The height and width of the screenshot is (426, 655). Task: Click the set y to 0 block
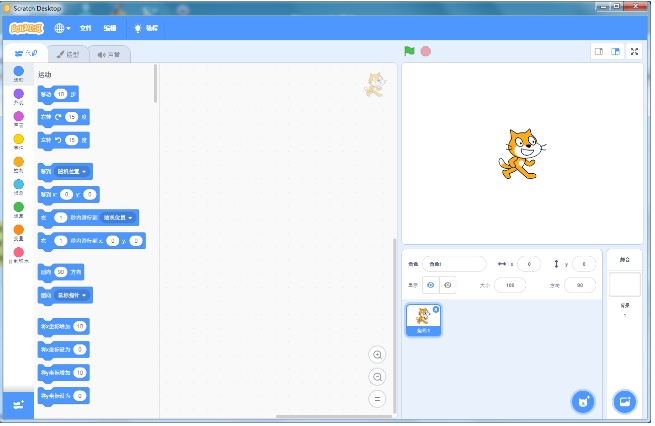pos(63,396)
